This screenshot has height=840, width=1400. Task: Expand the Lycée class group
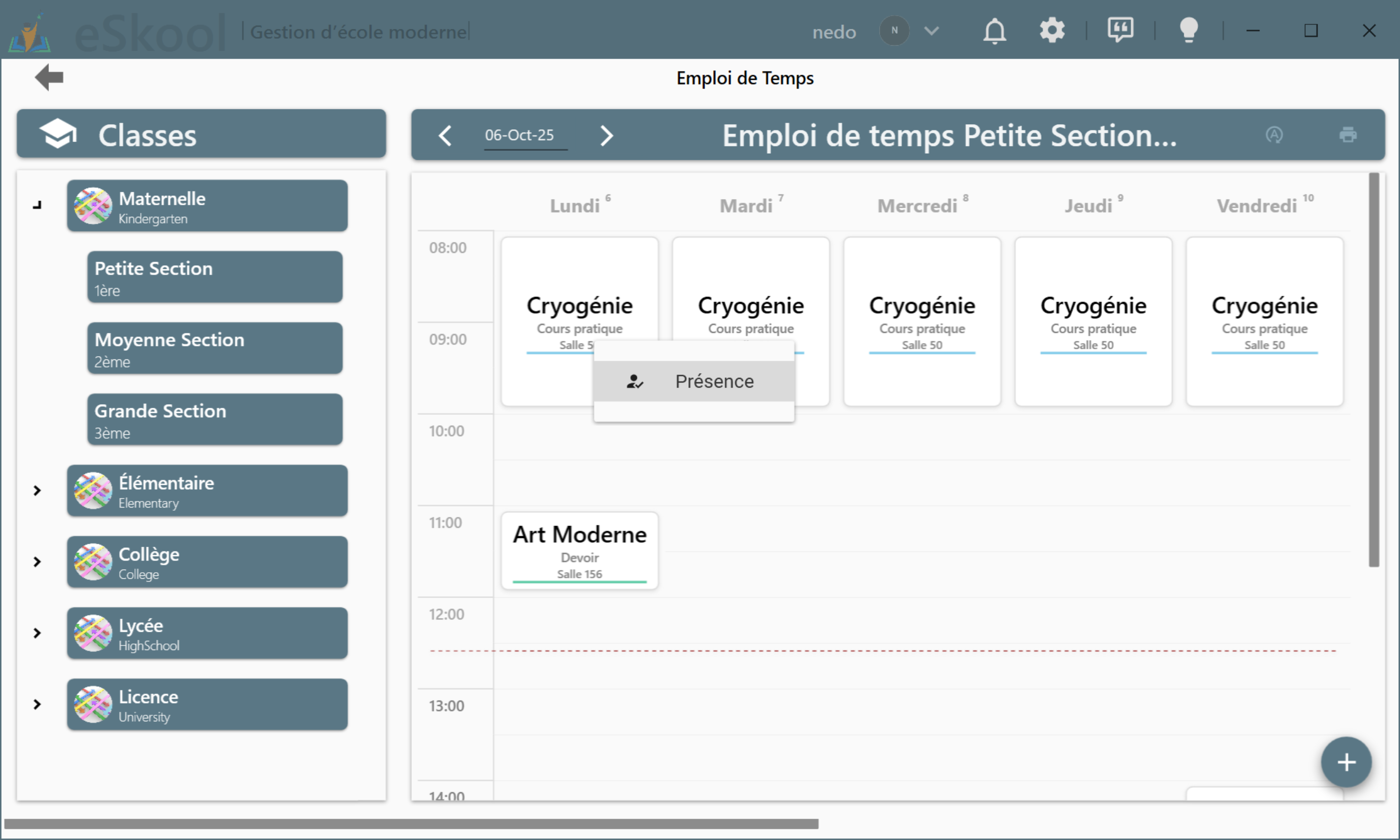pos(37,633)
